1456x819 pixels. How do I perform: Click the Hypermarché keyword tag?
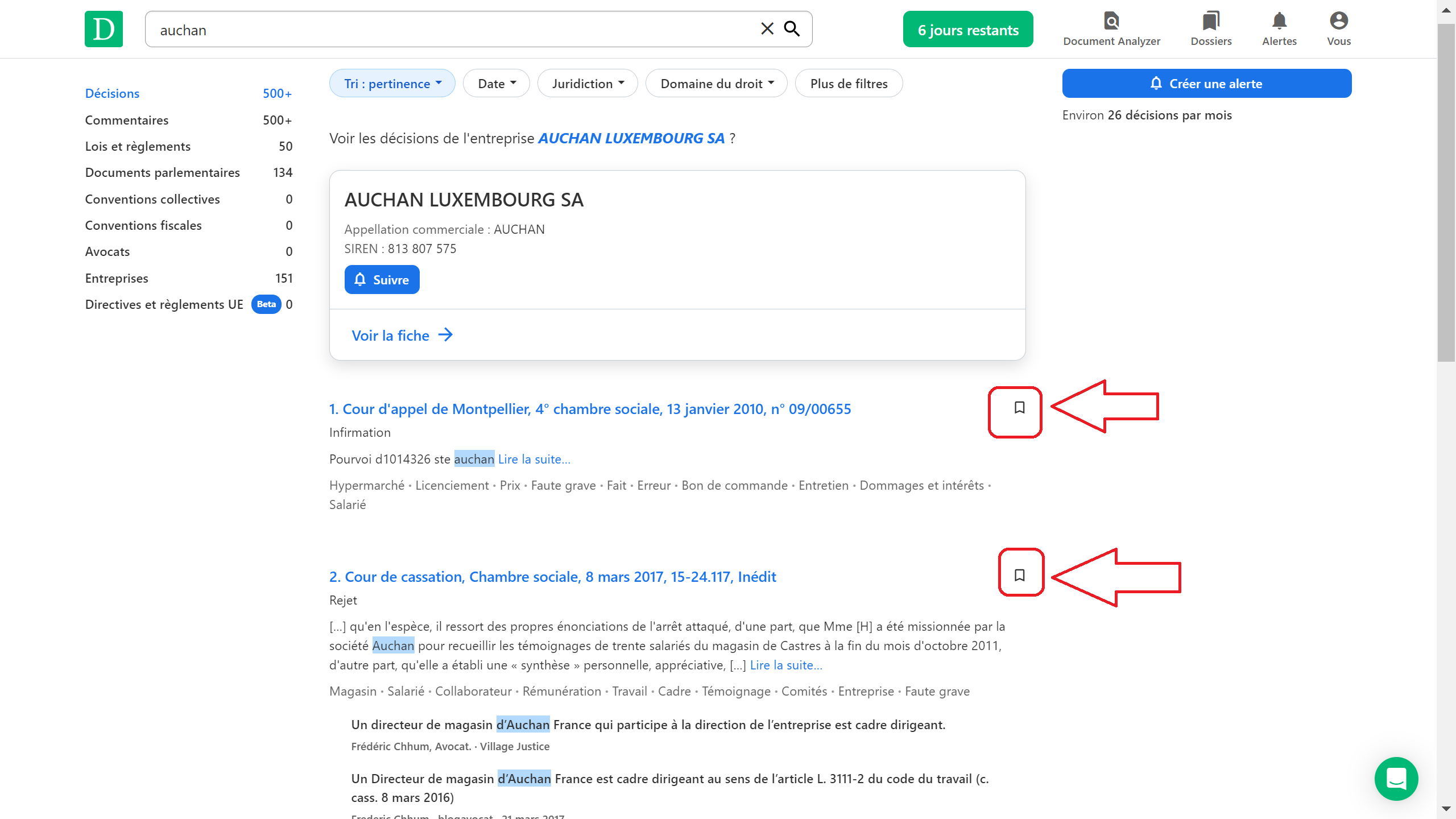pos(367,485)
